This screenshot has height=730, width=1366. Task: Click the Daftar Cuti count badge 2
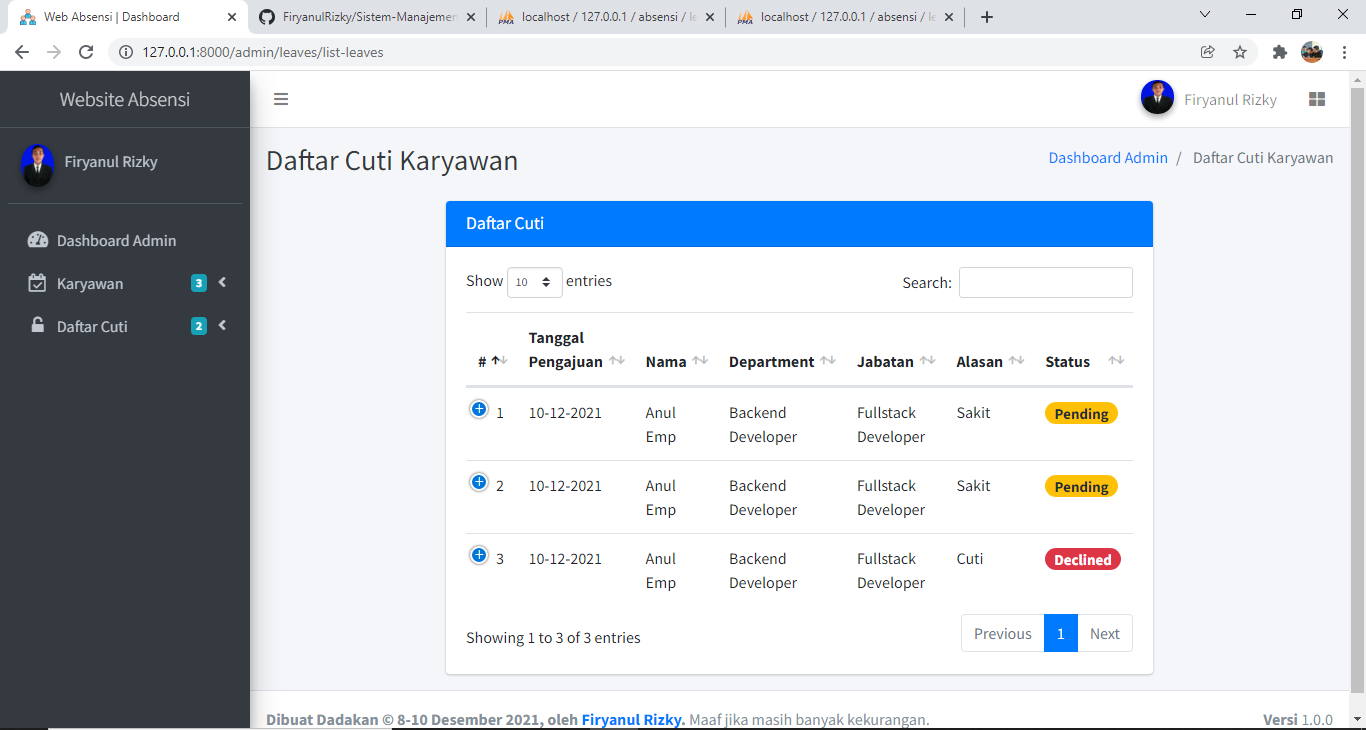199,326
